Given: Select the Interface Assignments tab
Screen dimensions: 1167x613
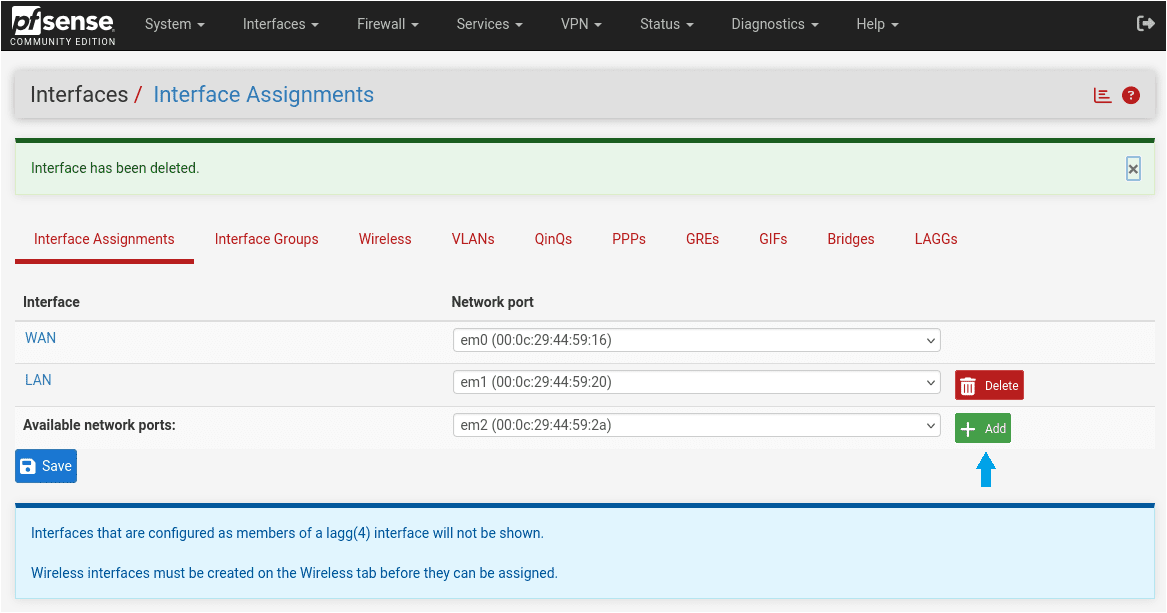Looking at the screenshot, I should (104, 239).
